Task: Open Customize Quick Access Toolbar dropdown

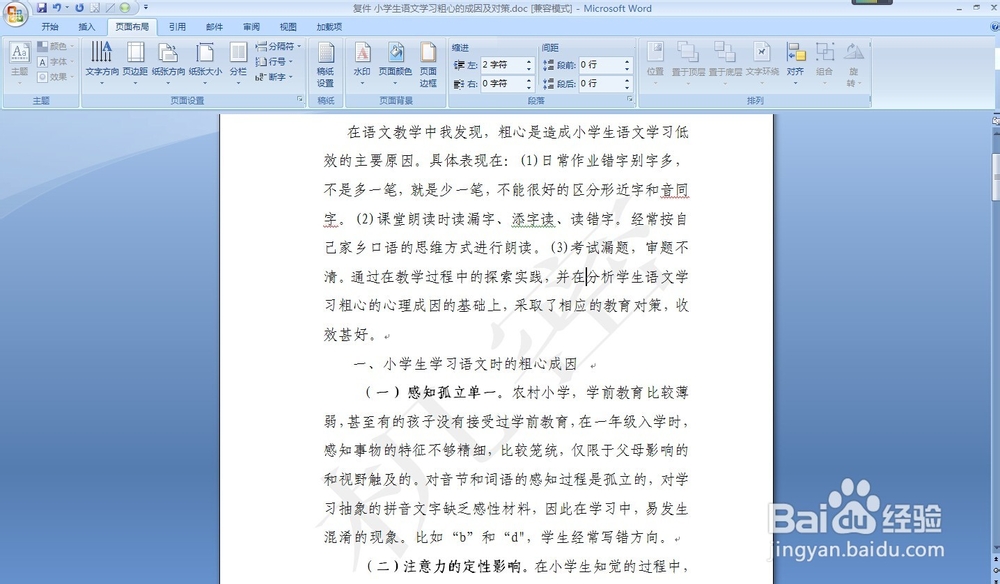Action: point(145,8)
